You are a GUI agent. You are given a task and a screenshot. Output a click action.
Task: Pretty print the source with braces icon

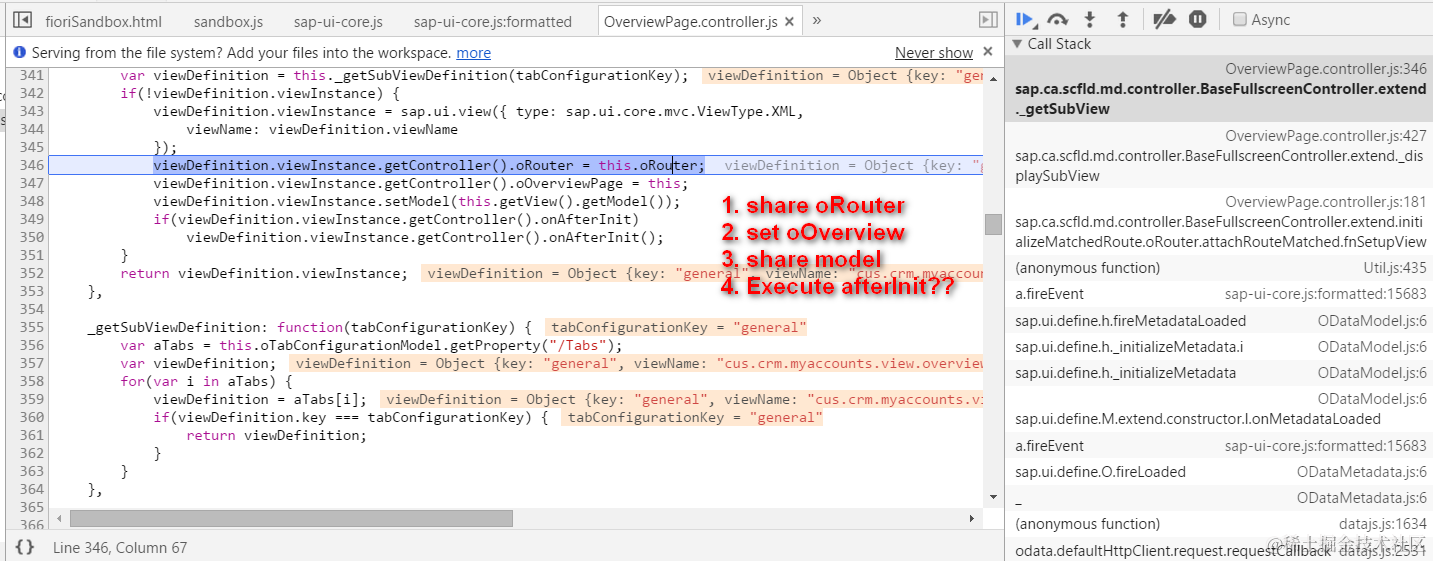25,547
